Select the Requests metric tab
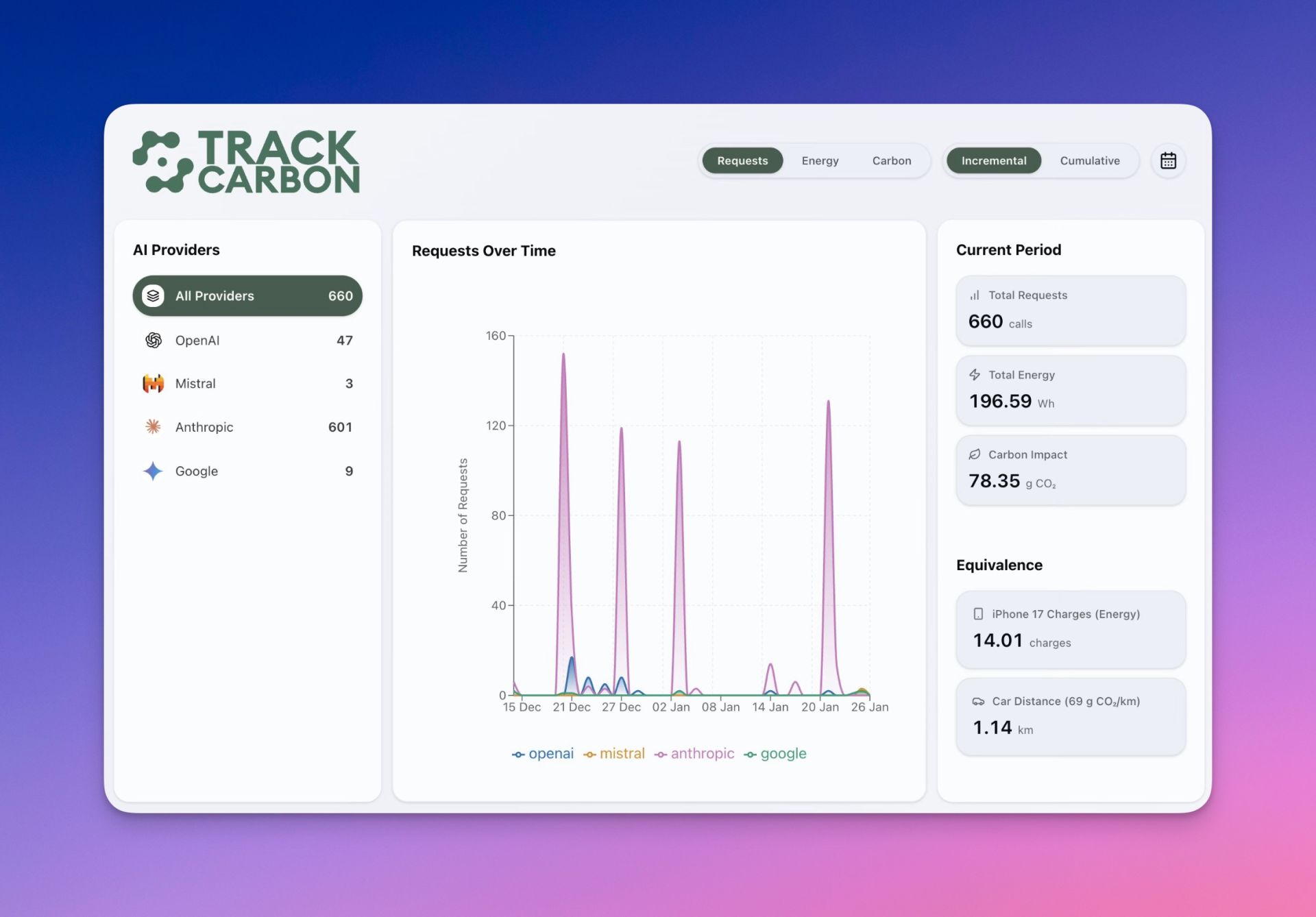This screenshot has width=1316, height=917. coord(742,160)
